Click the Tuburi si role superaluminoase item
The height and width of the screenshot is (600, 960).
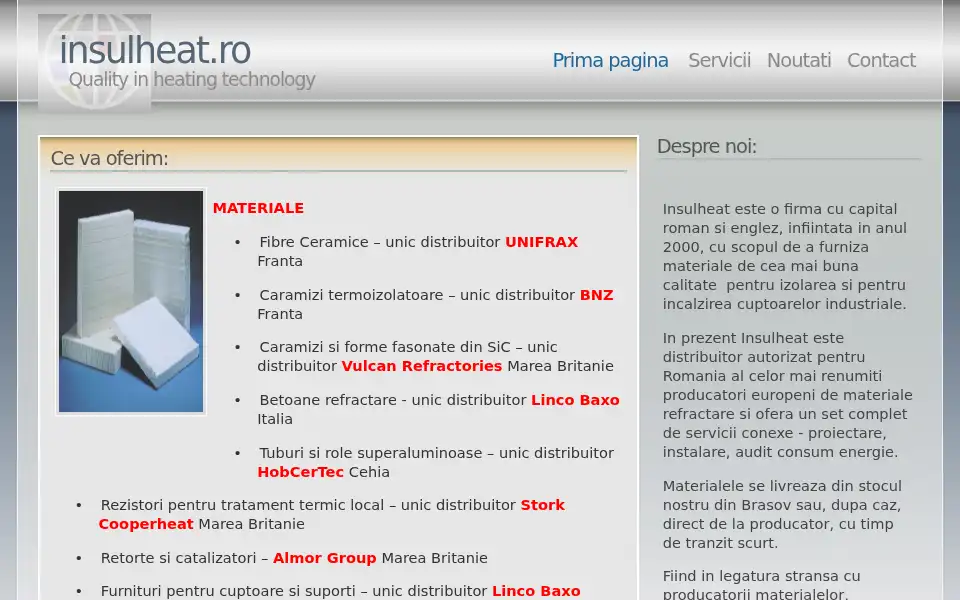[x=435, y=462]
